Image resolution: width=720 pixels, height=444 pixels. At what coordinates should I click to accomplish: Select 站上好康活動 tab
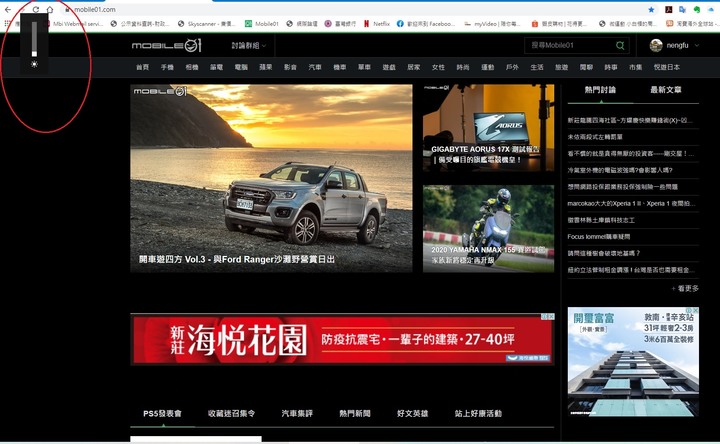(x=478, y=414)
